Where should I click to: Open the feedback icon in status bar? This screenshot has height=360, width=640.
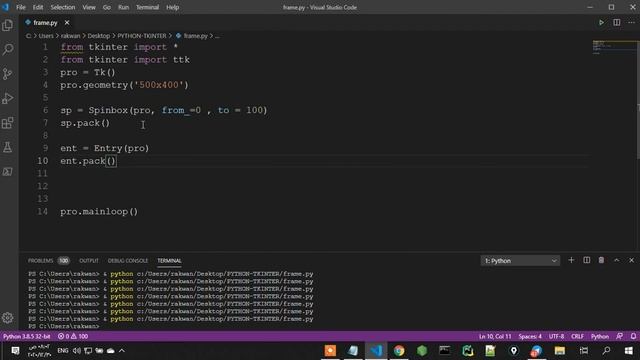pyautogui.click(x=620, y=336)
